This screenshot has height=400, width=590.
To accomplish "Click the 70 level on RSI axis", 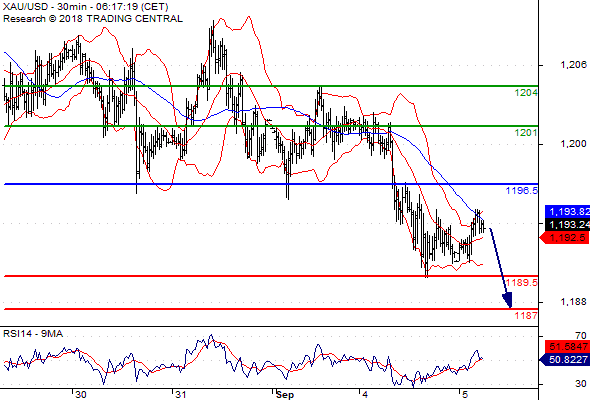I will point(581,335).
